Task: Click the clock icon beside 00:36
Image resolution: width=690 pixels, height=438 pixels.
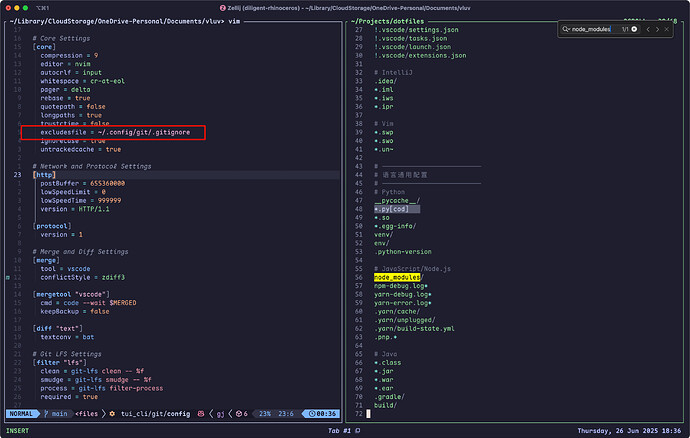Action: (x=312, y=414)
